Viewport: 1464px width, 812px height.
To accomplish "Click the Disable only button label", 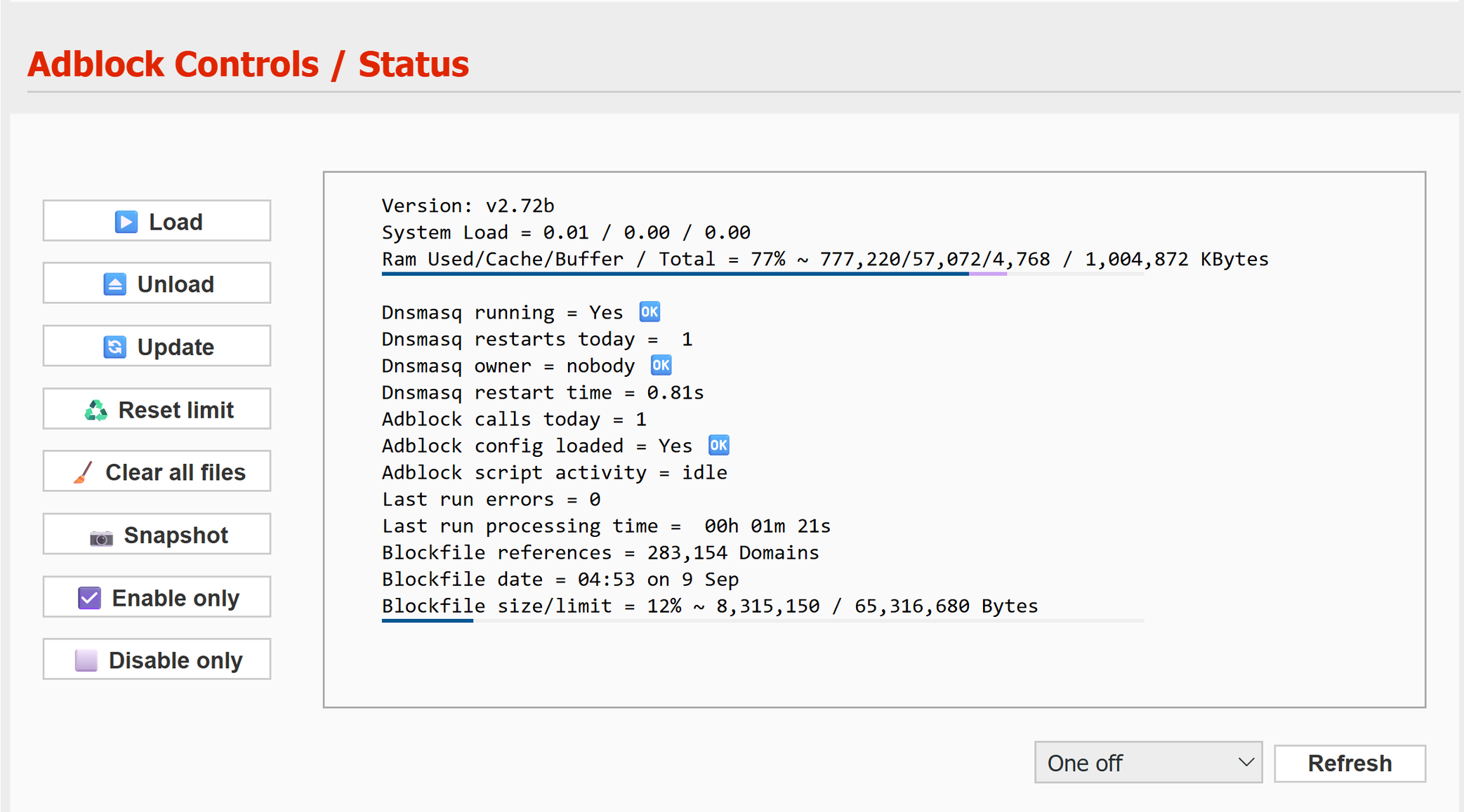I will [176, 660].
